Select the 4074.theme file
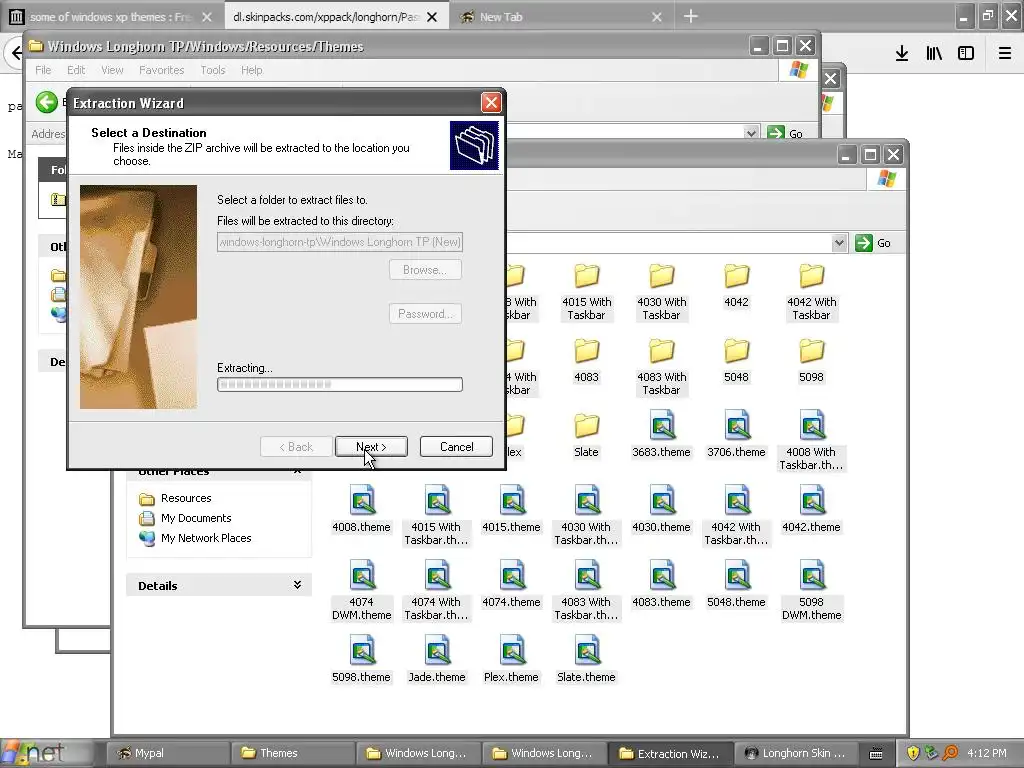 click(511, 584)
